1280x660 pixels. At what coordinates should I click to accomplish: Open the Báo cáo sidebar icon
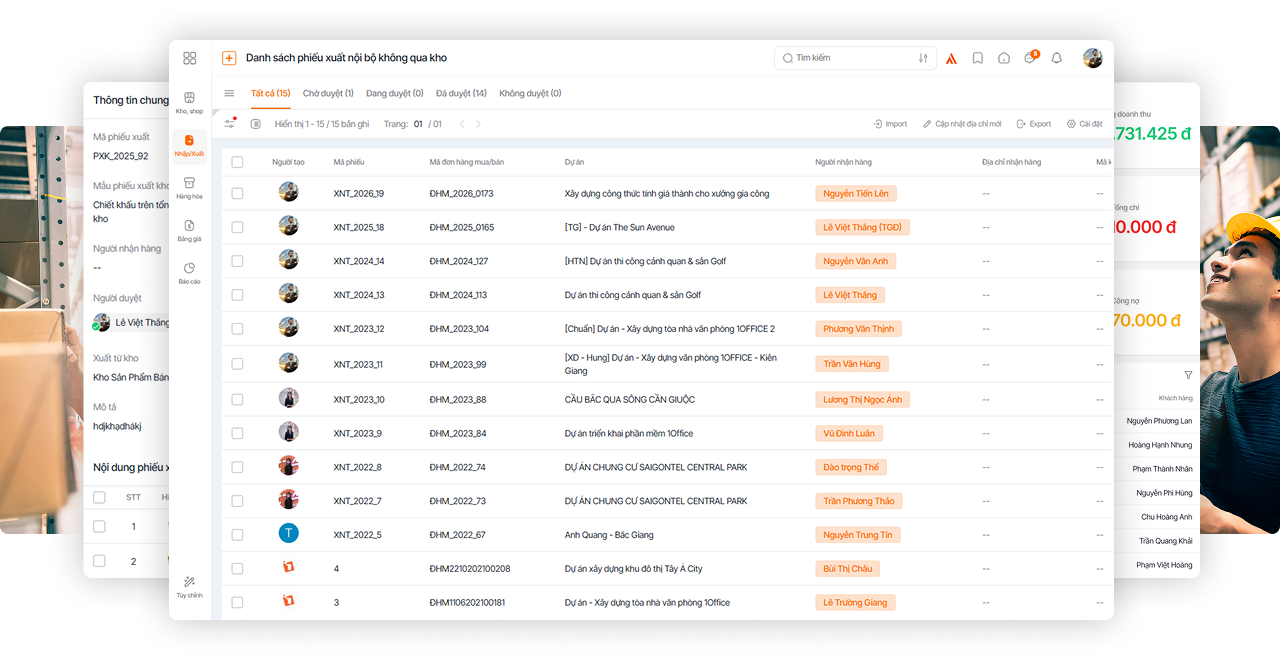point(190,274)
